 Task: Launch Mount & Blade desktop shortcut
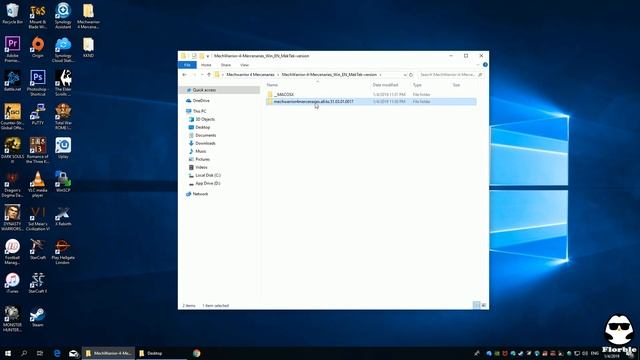click(x=38, y=16)
